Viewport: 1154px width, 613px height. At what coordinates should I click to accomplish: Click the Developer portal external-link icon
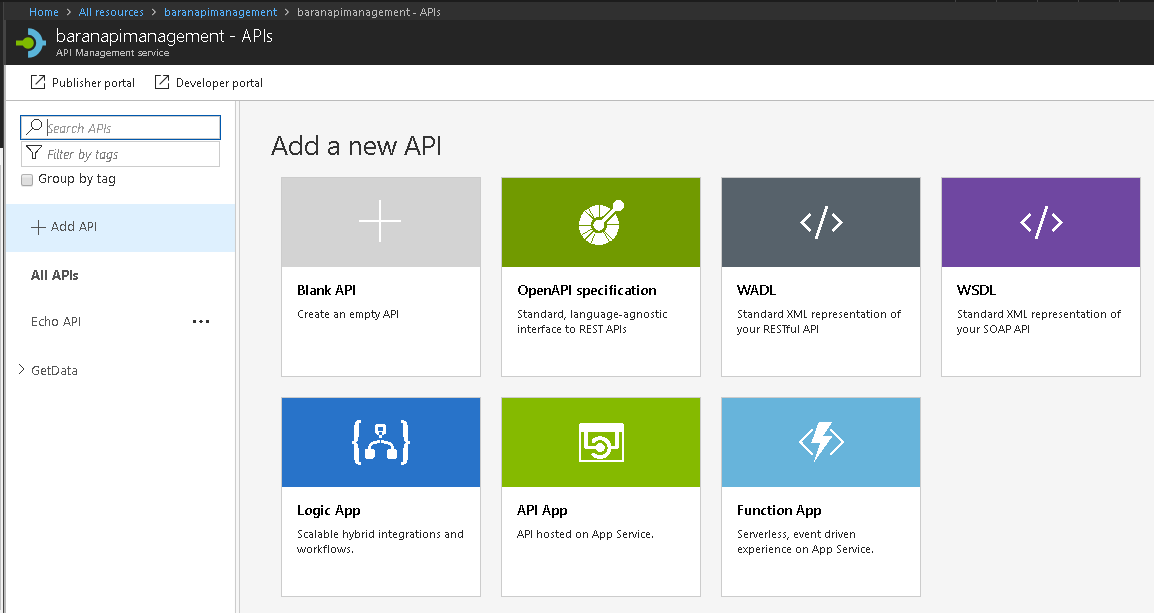tap(162, 82)
